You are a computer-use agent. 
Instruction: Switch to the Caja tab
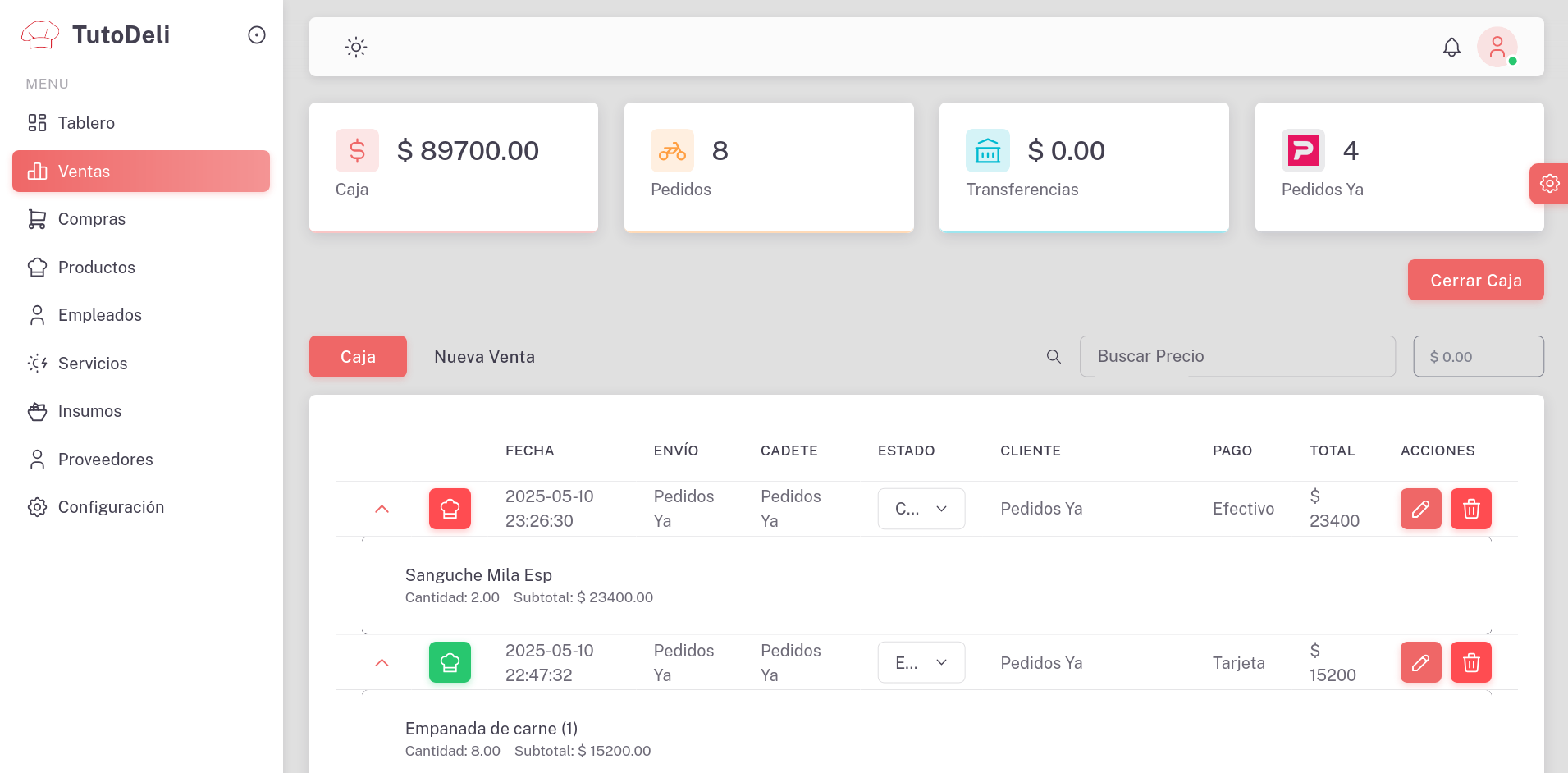[357, 356]
